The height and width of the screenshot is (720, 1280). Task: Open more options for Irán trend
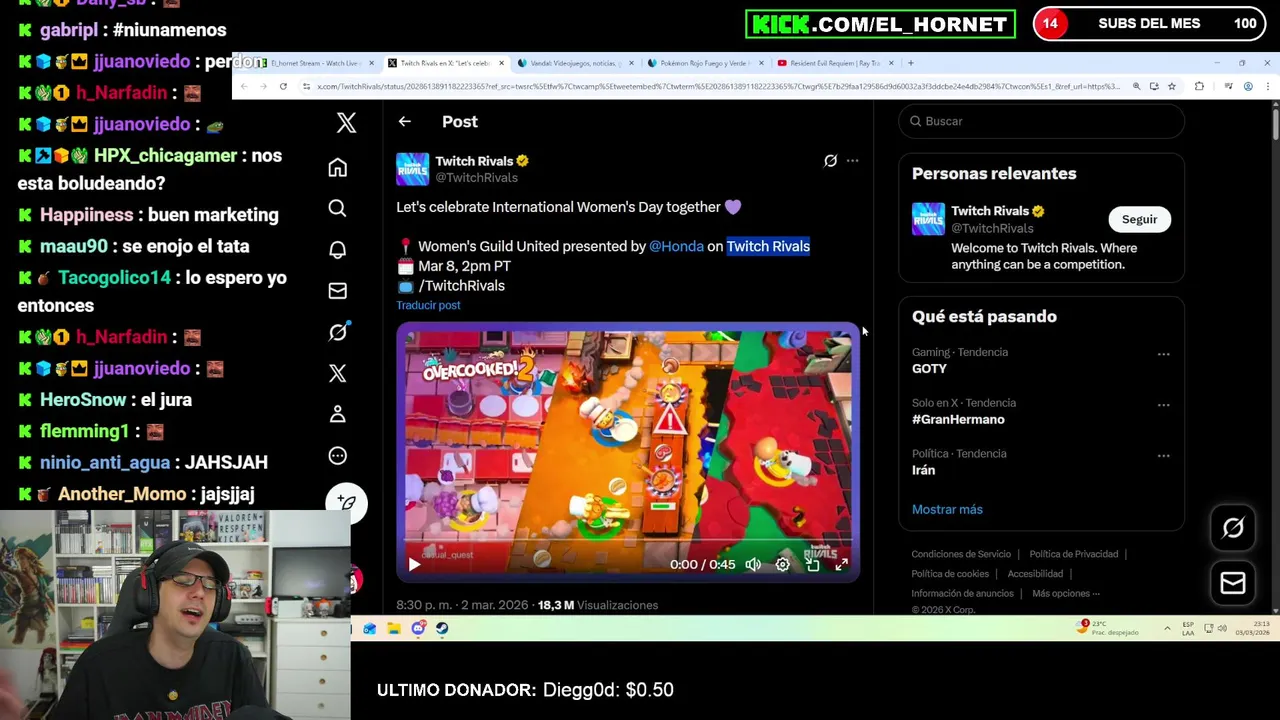(x=1163, y=456)
